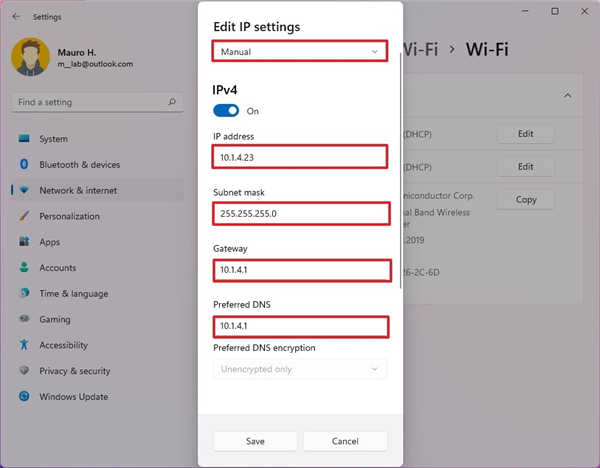Click the search magnifier icon

[x=172, y=102]
